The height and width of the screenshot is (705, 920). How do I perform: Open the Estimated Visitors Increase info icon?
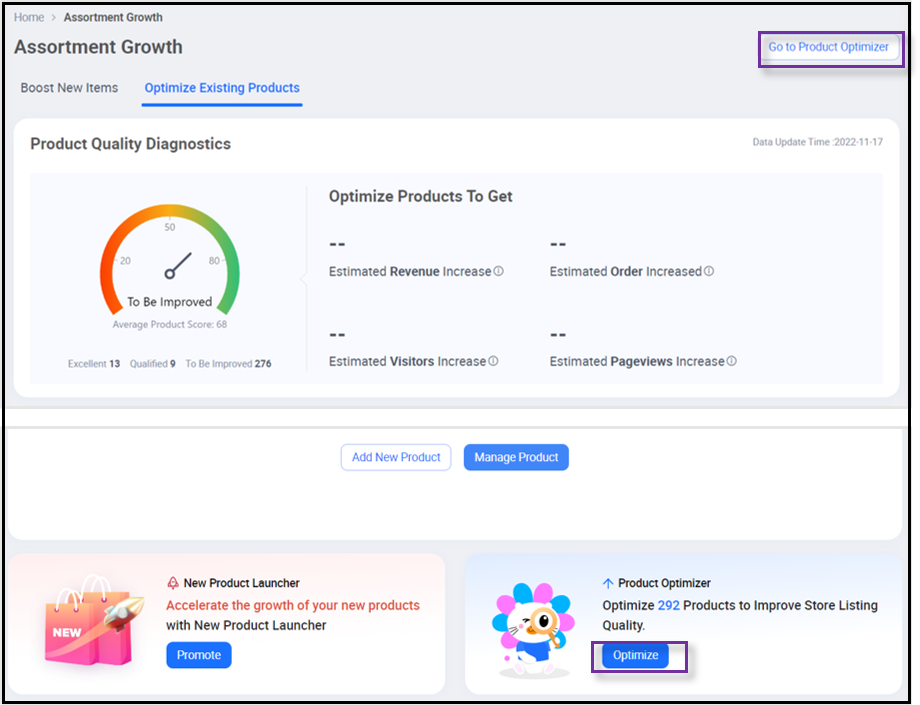(494, 360)
